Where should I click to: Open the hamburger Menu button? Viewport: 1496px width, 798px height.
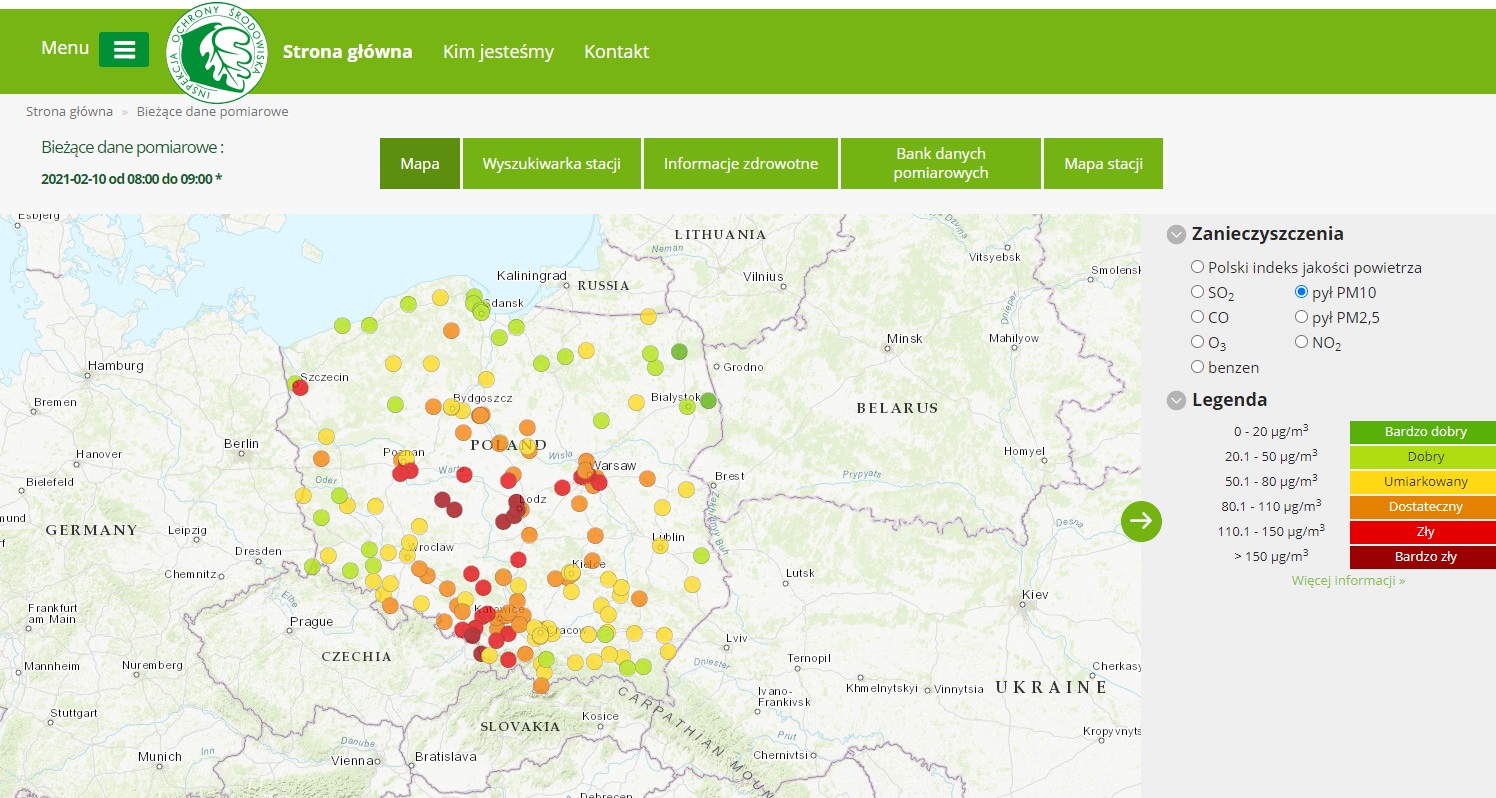click(x=124, y=50)
